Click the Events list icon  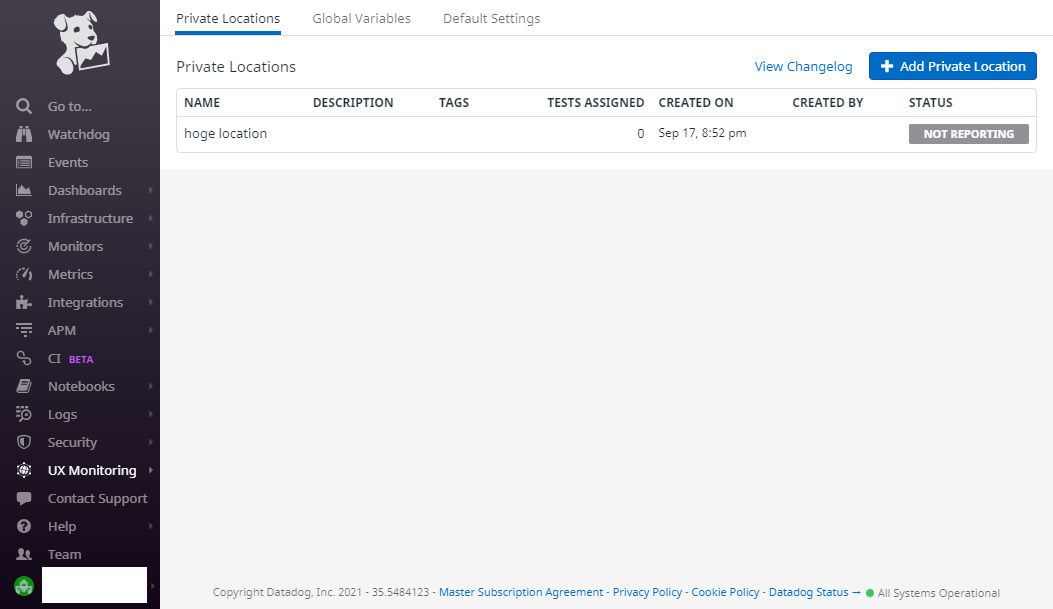[24, 162]
